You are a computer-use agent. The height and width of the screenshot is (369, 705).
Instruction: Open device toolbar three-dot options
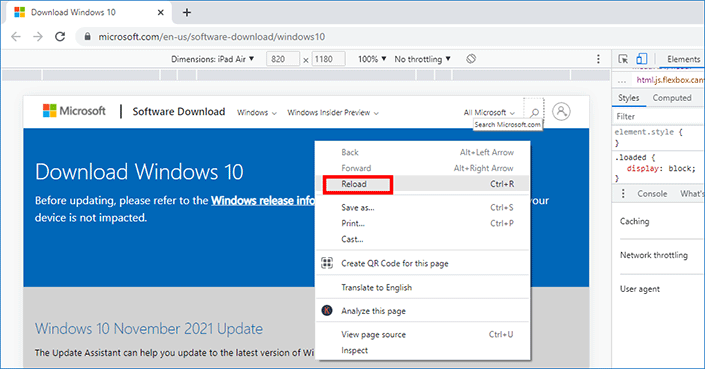pyautogui.click(x=598, y=59)
